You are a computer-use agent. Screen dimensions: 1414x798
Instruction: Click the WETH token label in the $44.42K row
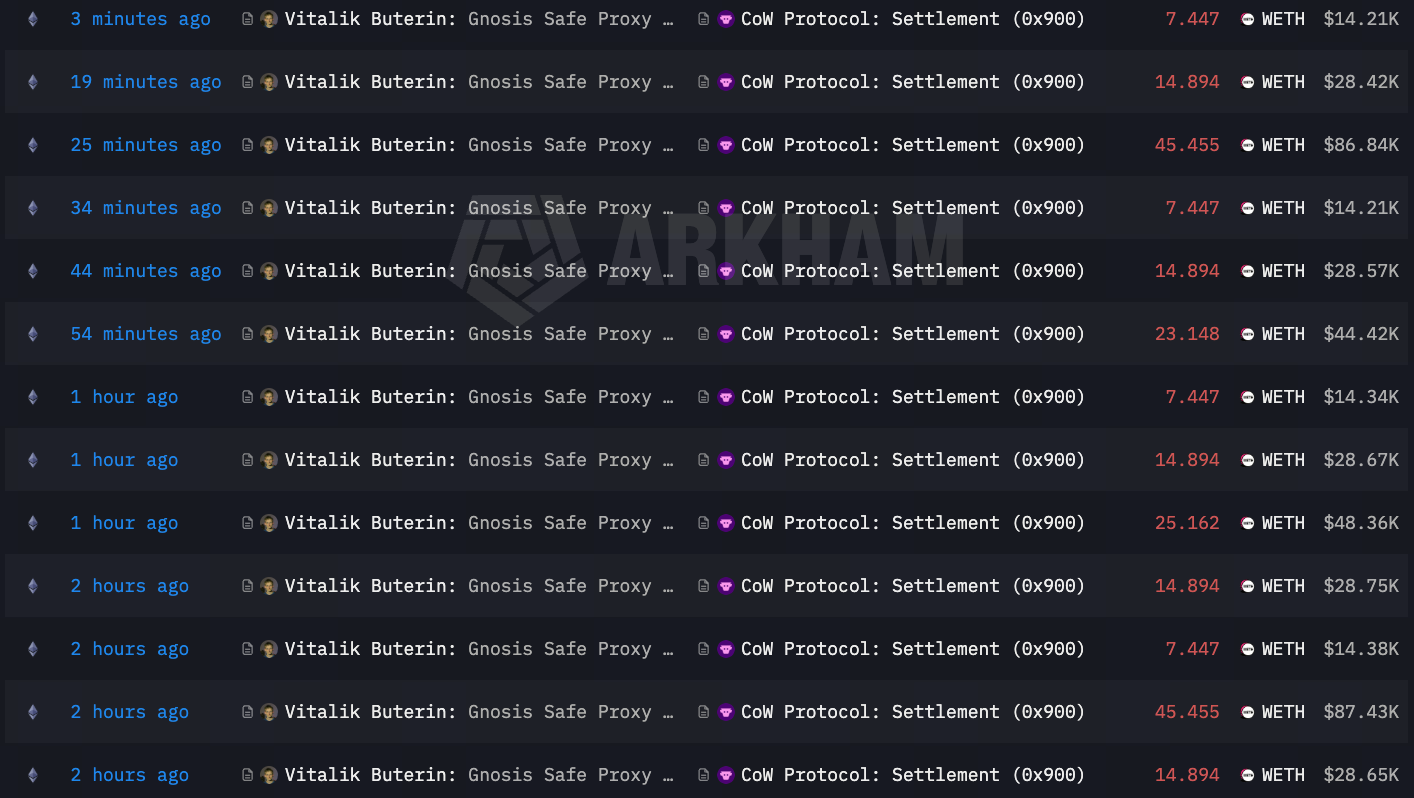(x=1283, y=334)
